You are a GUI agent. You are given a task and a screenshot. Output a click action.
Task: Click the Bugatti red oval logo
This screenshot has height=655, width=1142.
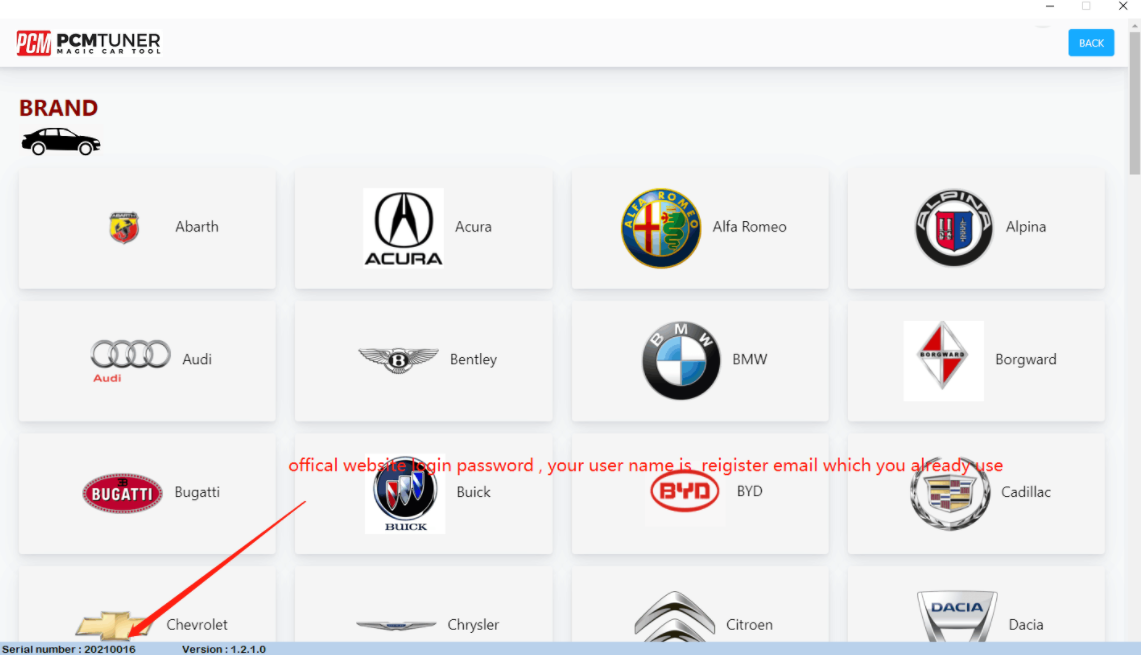(x=122, y=493)
